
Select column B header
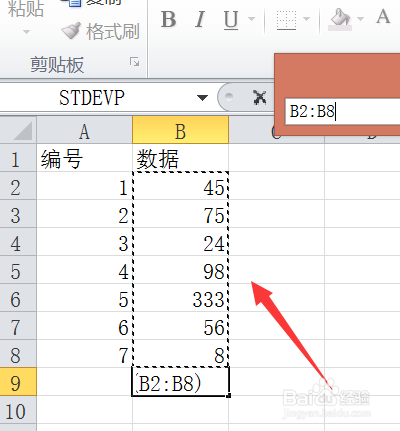(180, 131)
